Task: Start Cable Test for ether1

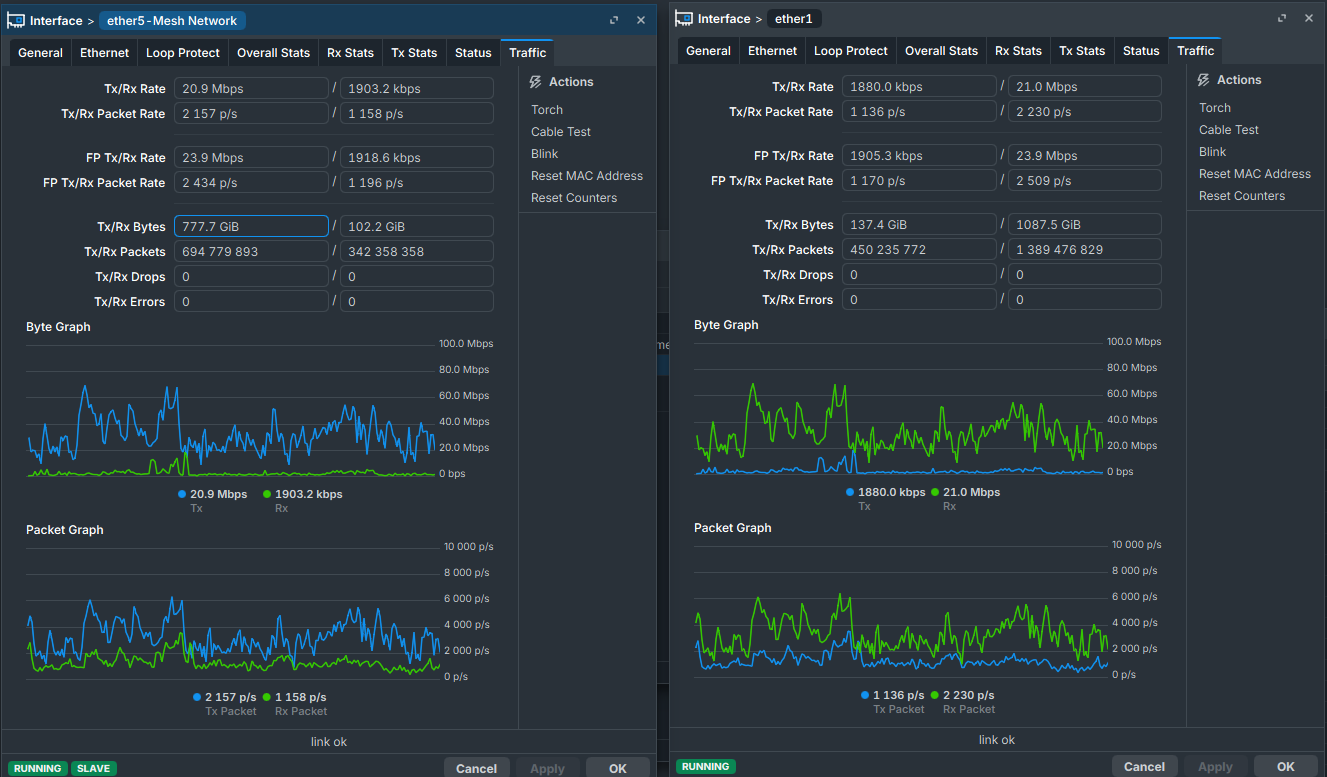Action: pyautogui.click(x=1229, y=130)
